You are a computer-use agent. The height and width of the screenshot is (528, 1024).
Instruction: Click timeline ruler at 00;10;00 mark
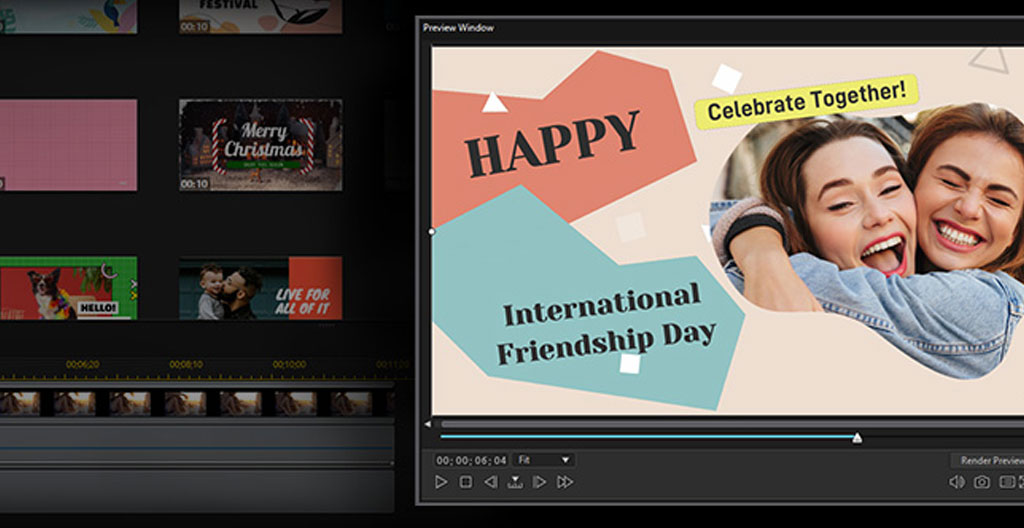pos(289,364)
